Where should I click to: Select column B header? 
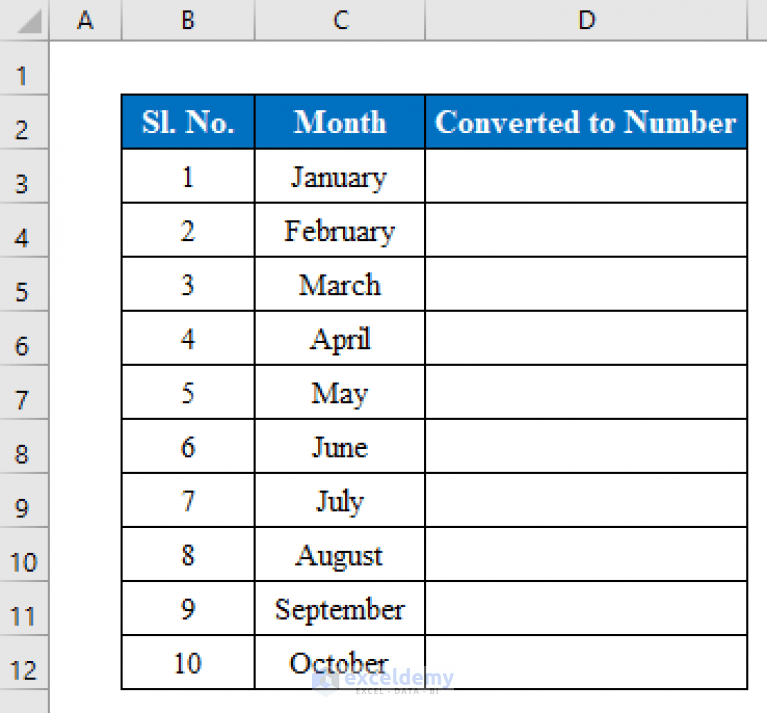188,20
